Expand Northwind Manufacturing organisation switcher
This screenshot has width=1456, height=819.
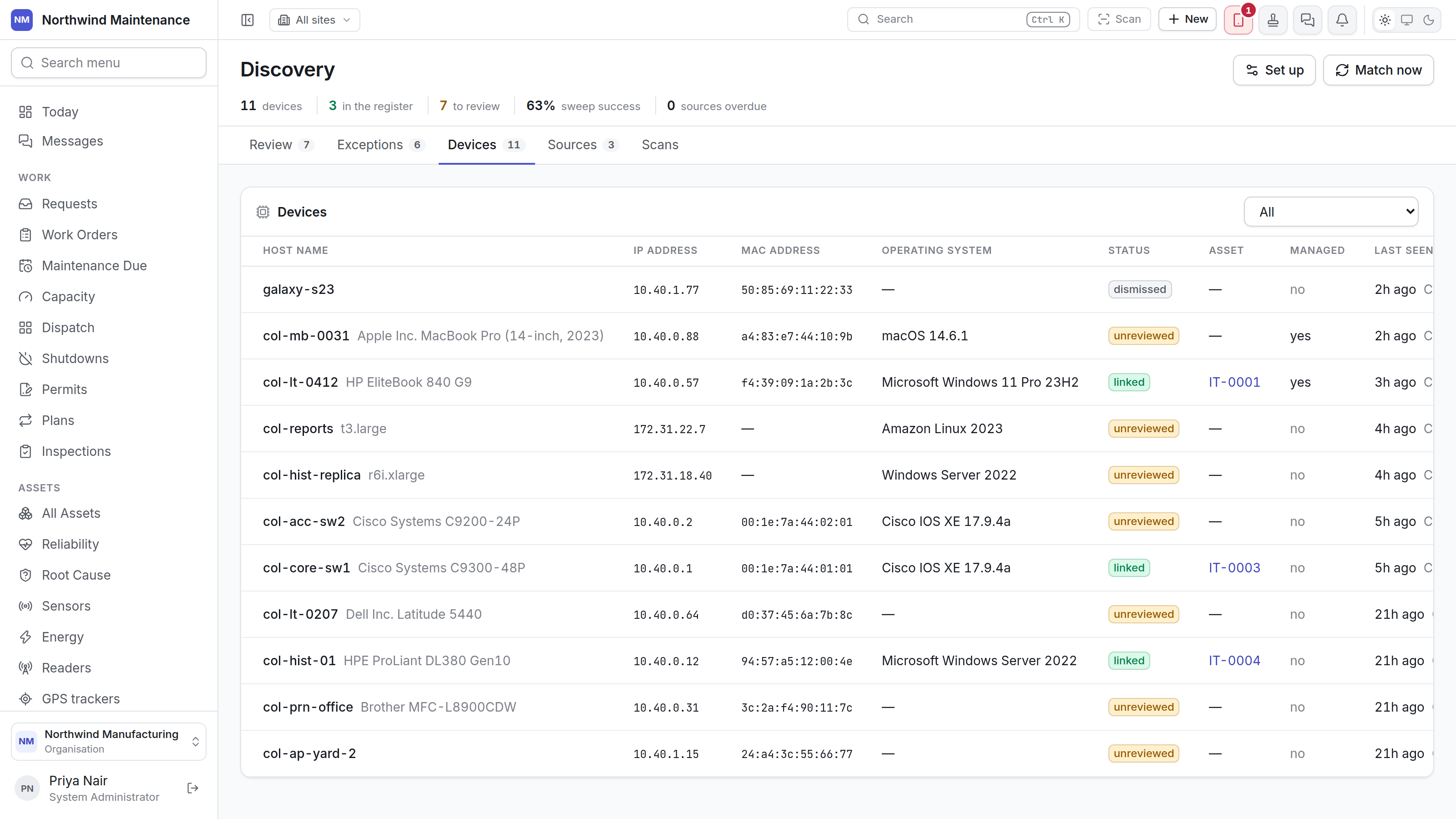tap(109, 741)
